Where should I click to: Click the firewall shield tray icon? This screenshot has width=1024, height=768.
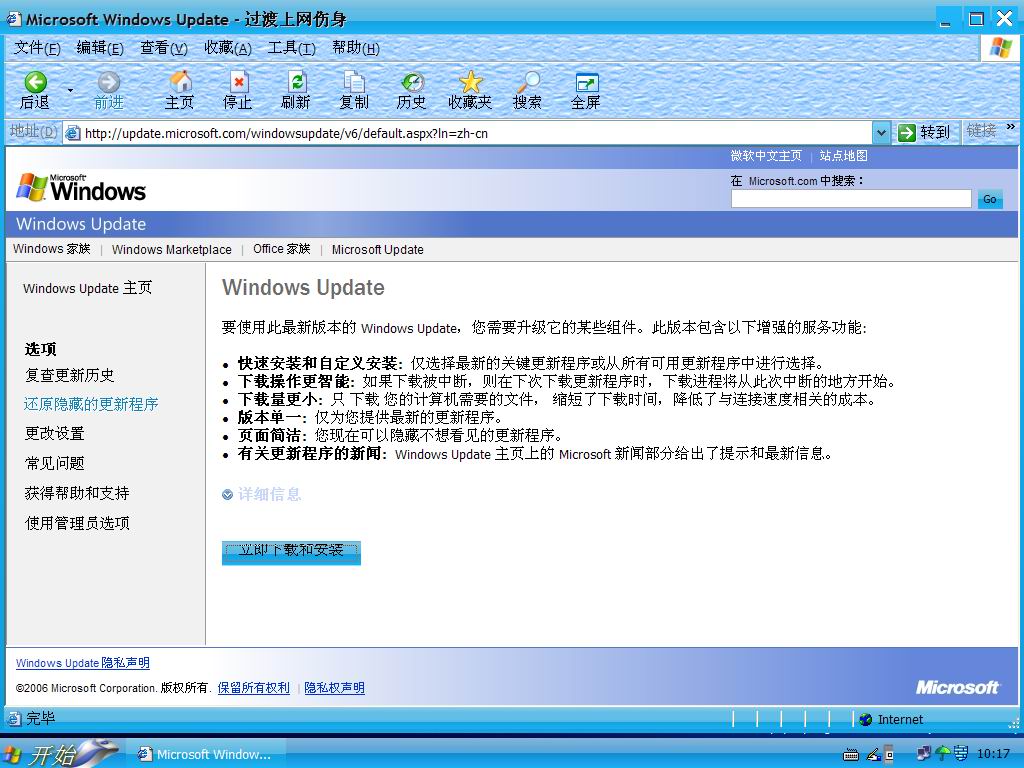(961, 753)
